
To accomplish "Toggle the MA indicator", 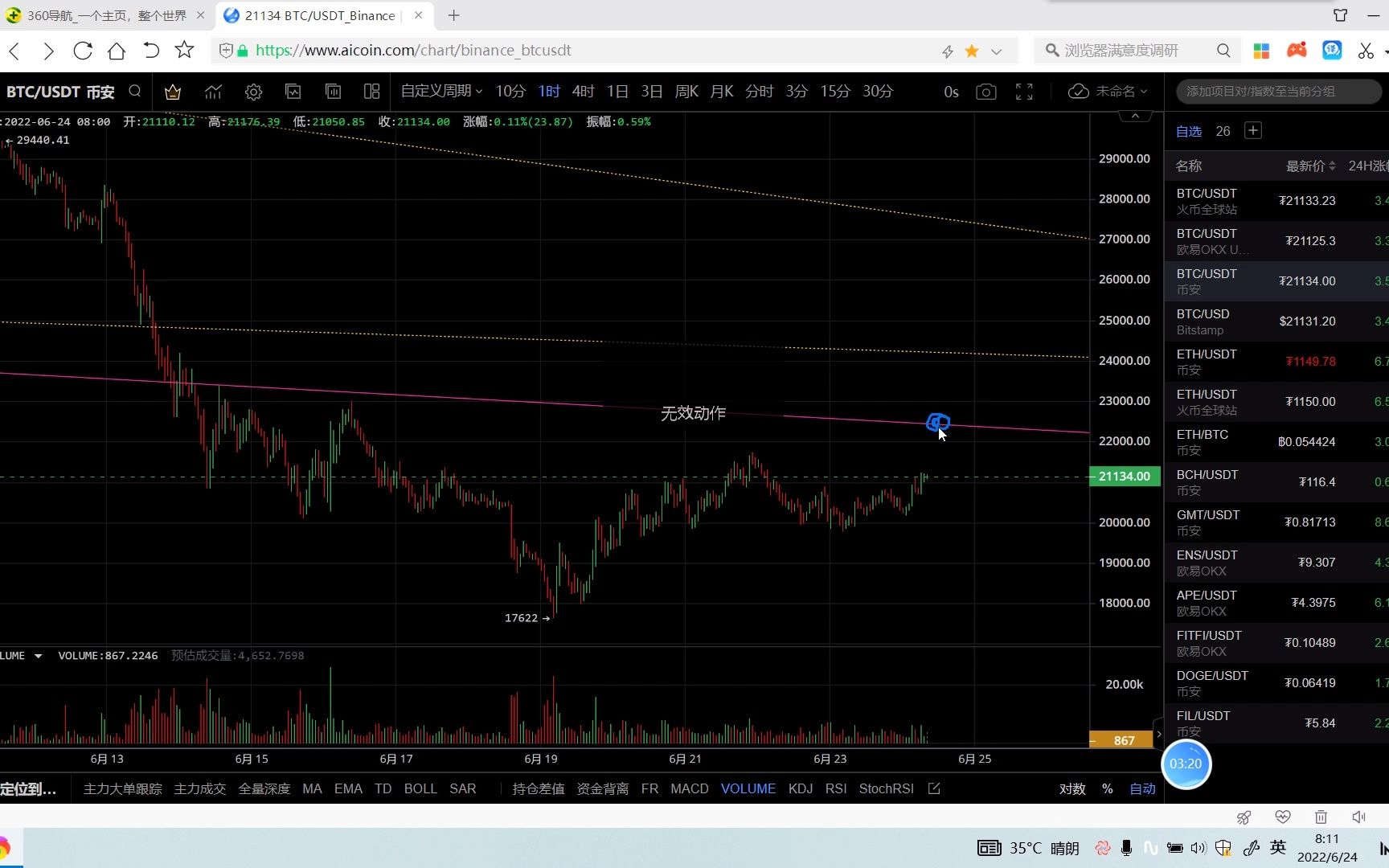I will [312, 788].
